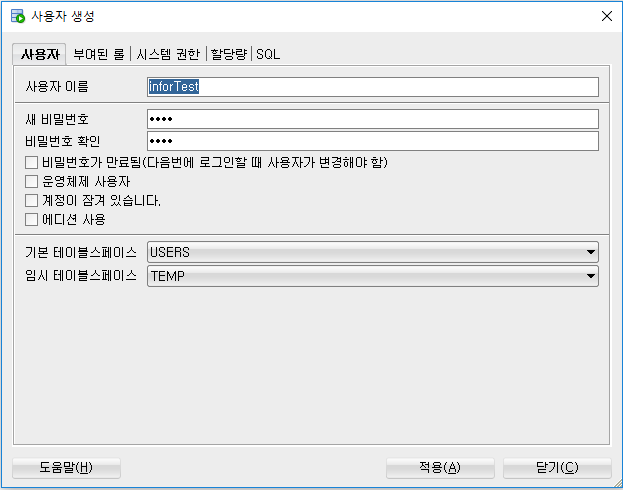Check the 운영체제 사용자 option

31,181
